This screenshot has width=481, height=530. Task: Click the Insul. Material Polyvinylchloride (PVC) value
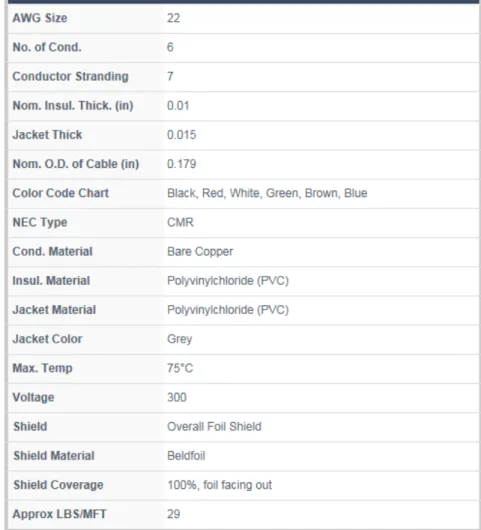coord(228,281)
